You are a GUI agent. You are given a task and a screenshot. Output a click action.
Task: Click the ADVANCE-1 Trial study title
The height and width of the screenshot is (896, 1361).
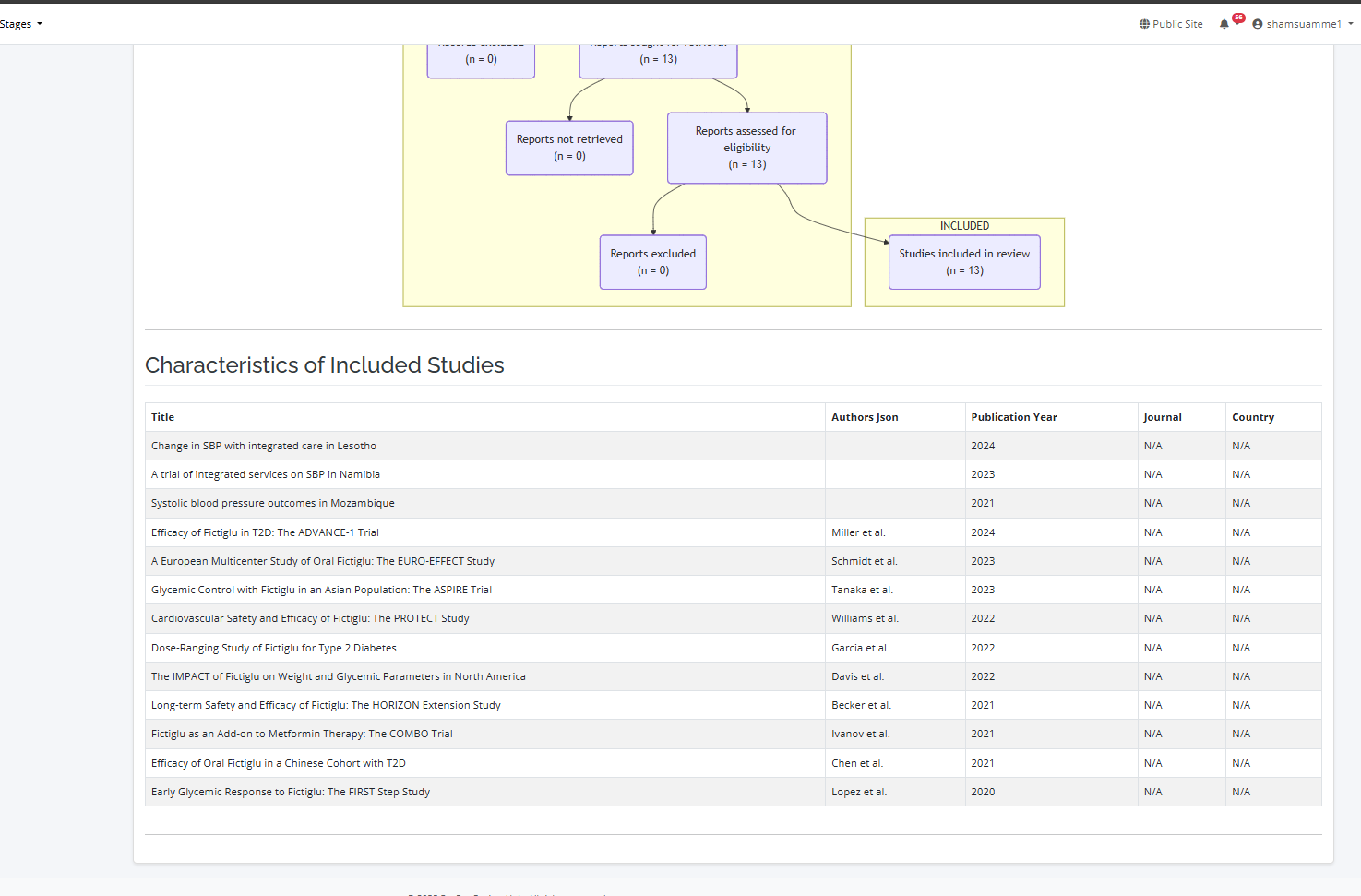click(265, 532)
